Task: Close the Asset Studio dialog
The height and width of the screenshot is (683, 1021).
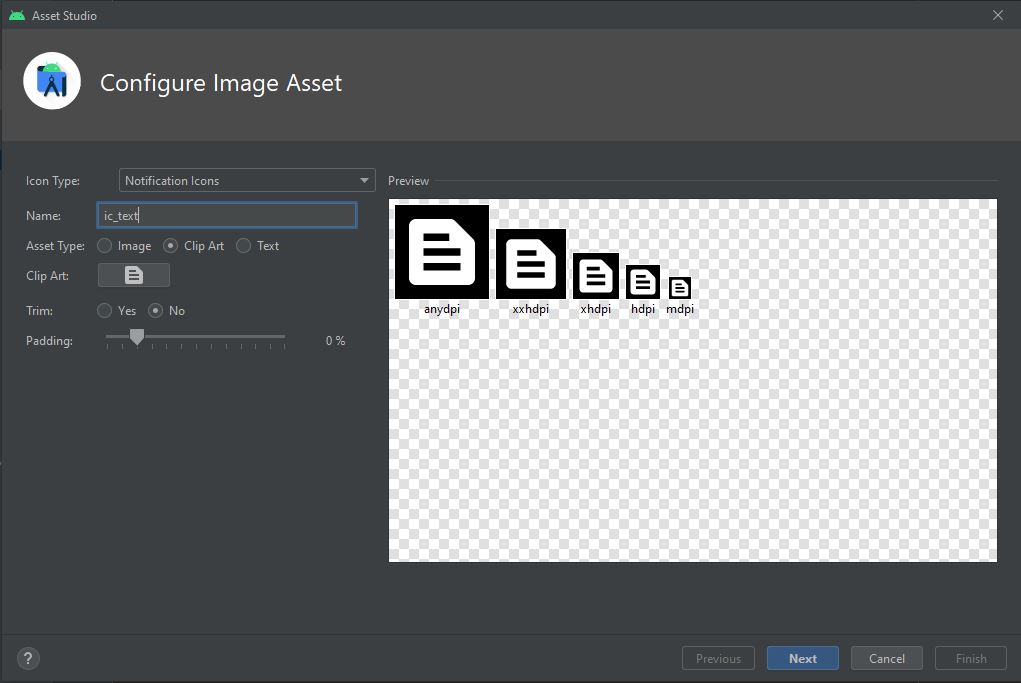Action: coord(998,15)
